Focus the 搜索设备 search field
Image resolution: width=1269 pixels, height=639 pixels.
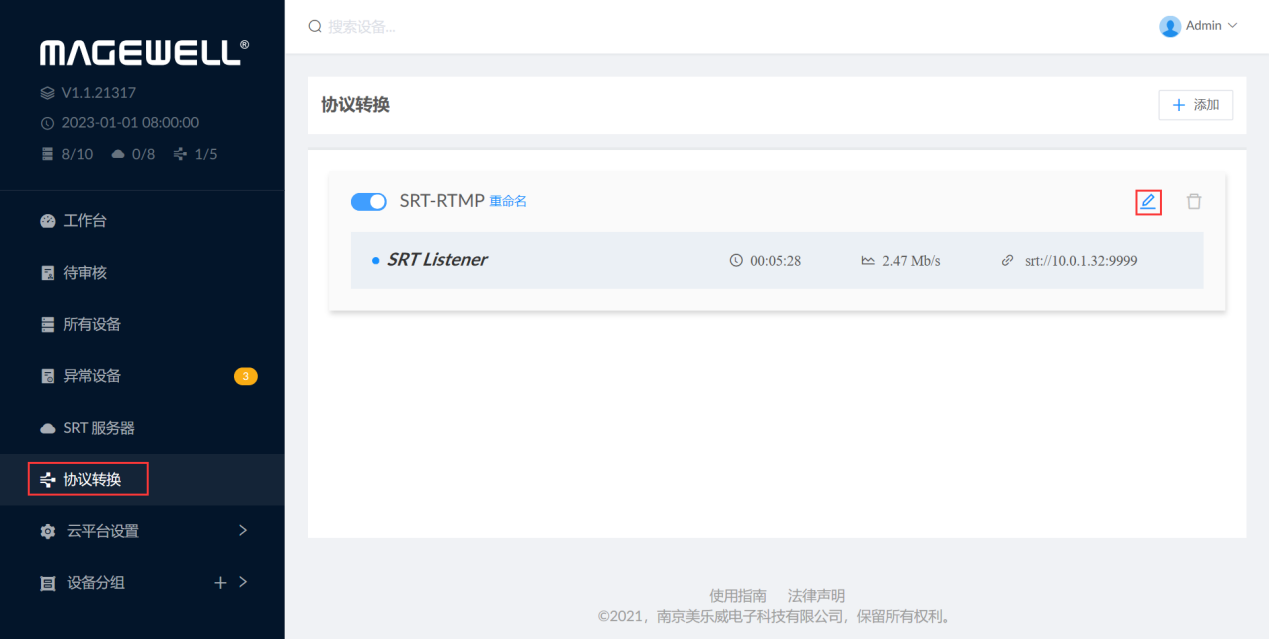coord(362,27)
